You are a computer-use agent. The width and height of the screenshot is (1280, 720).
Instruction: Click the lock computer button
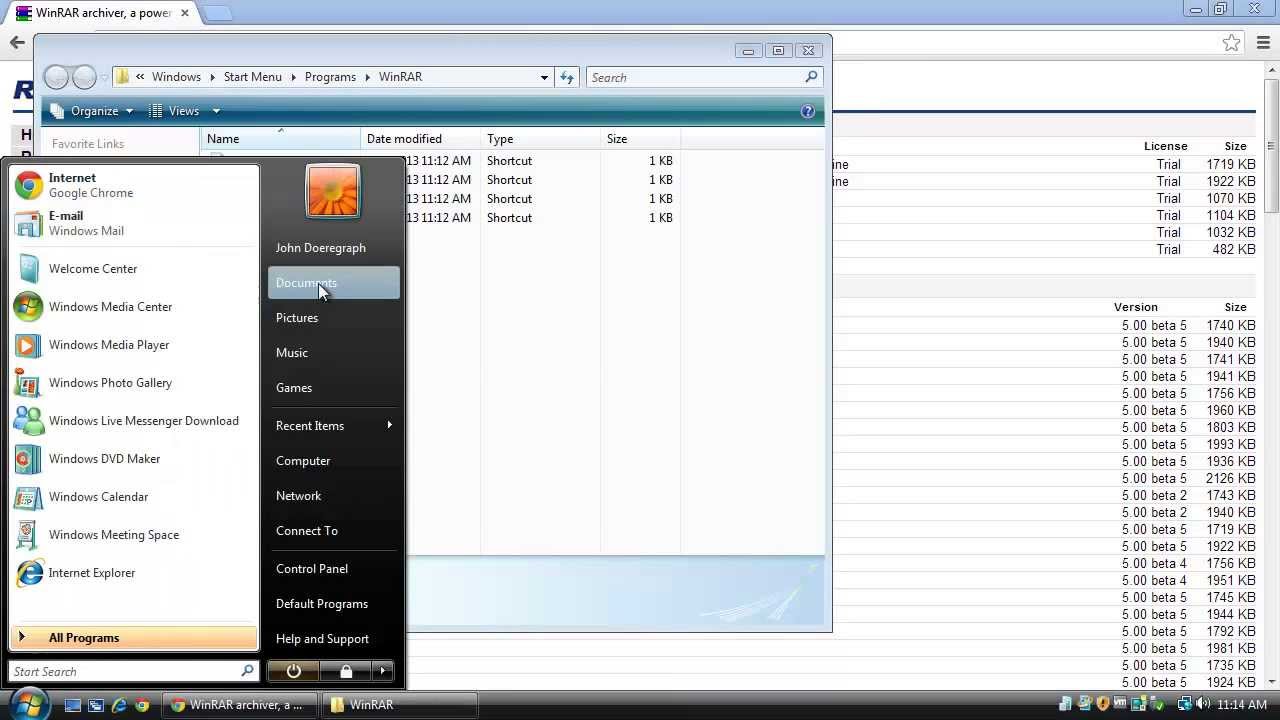click(x=345, y=671)
